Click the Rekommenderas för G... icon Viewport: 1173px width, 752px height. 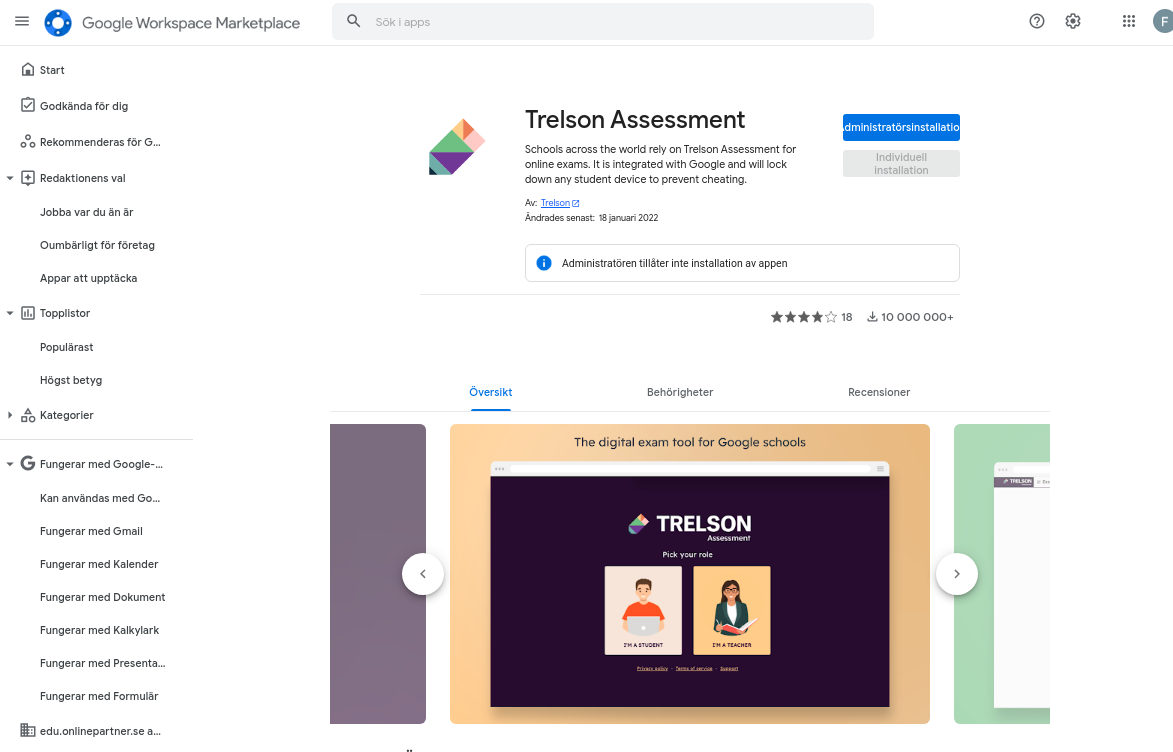click(x=28, y=141)
